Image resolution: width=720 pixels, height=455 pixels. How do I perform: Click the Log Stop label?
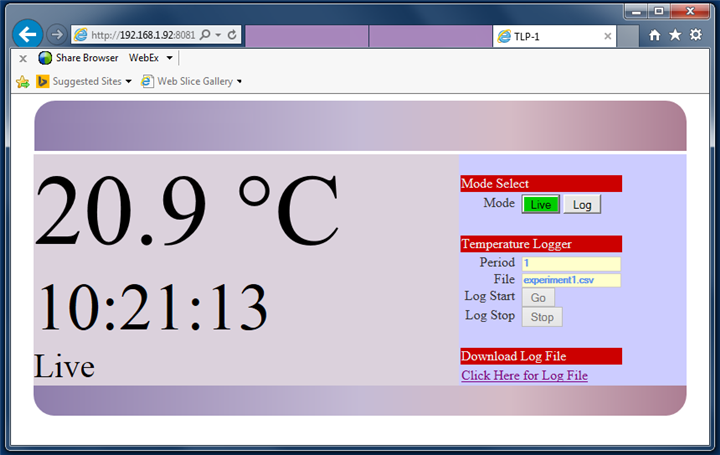(x=490, y=316)
